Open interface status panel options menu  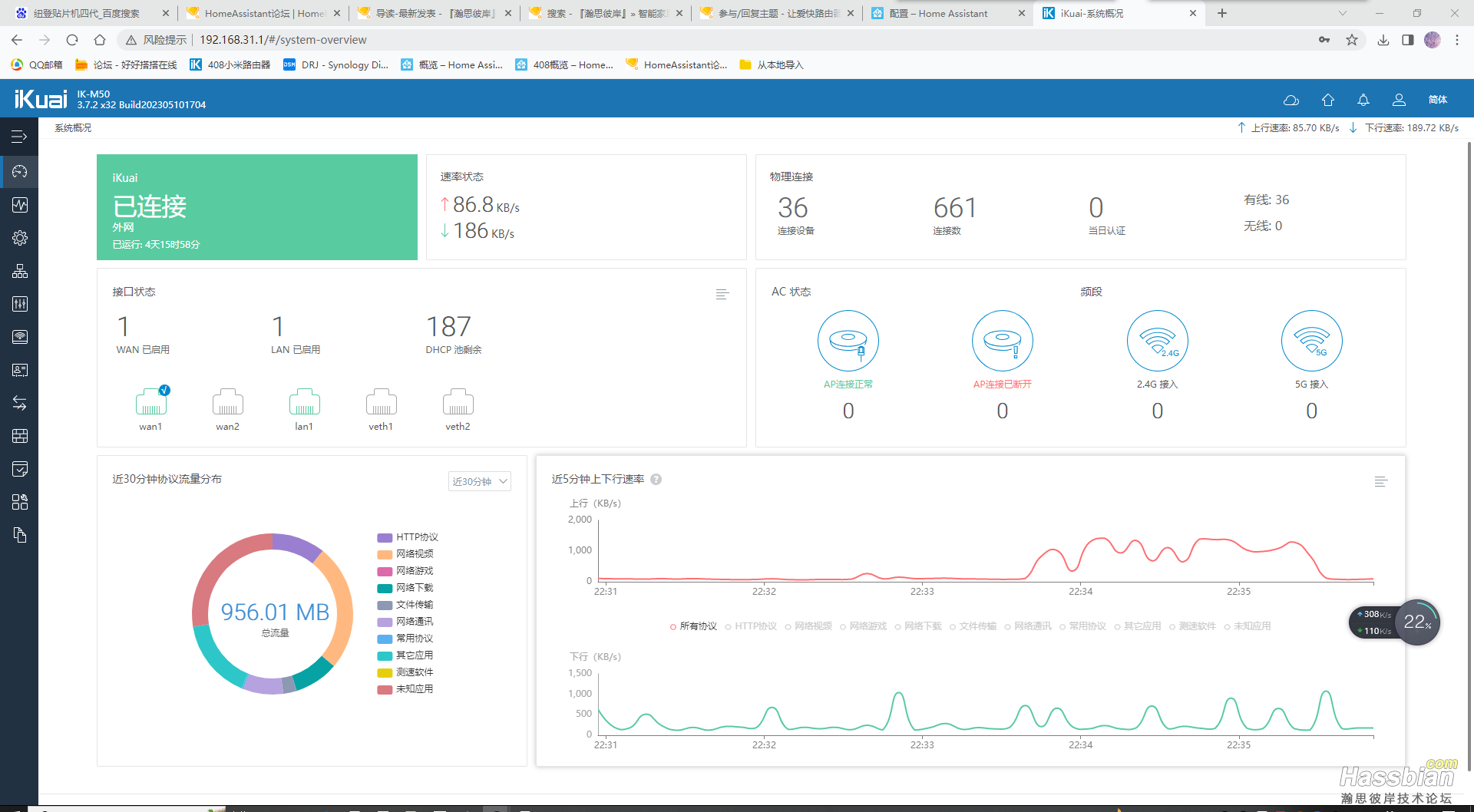pyautogui.click(x=722, y=295)
